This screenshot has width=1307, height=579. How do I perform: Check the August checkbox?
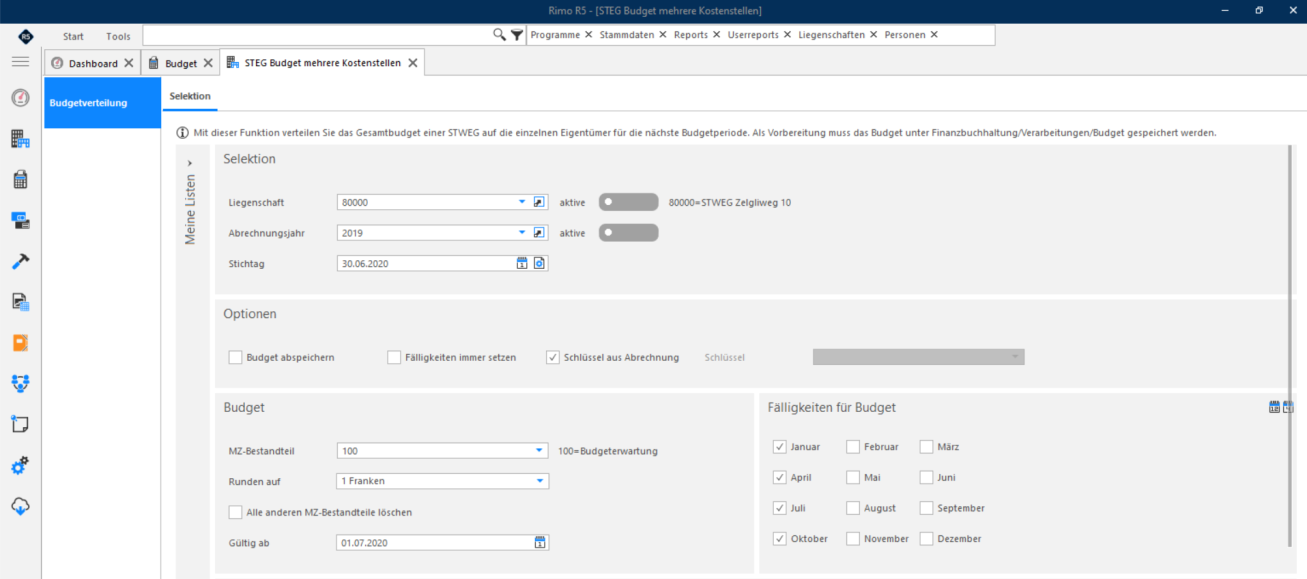853,508
